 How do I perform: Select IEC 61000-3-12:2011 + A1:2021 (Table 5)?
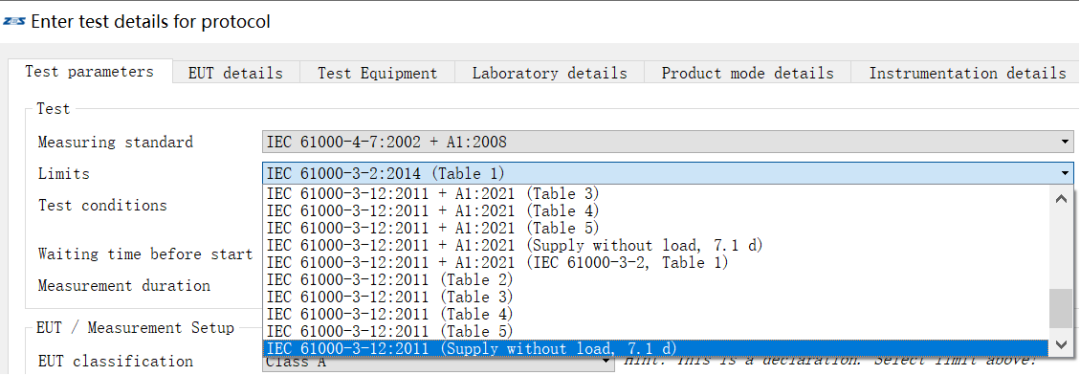pyautogui.click(x=656, y=228)
